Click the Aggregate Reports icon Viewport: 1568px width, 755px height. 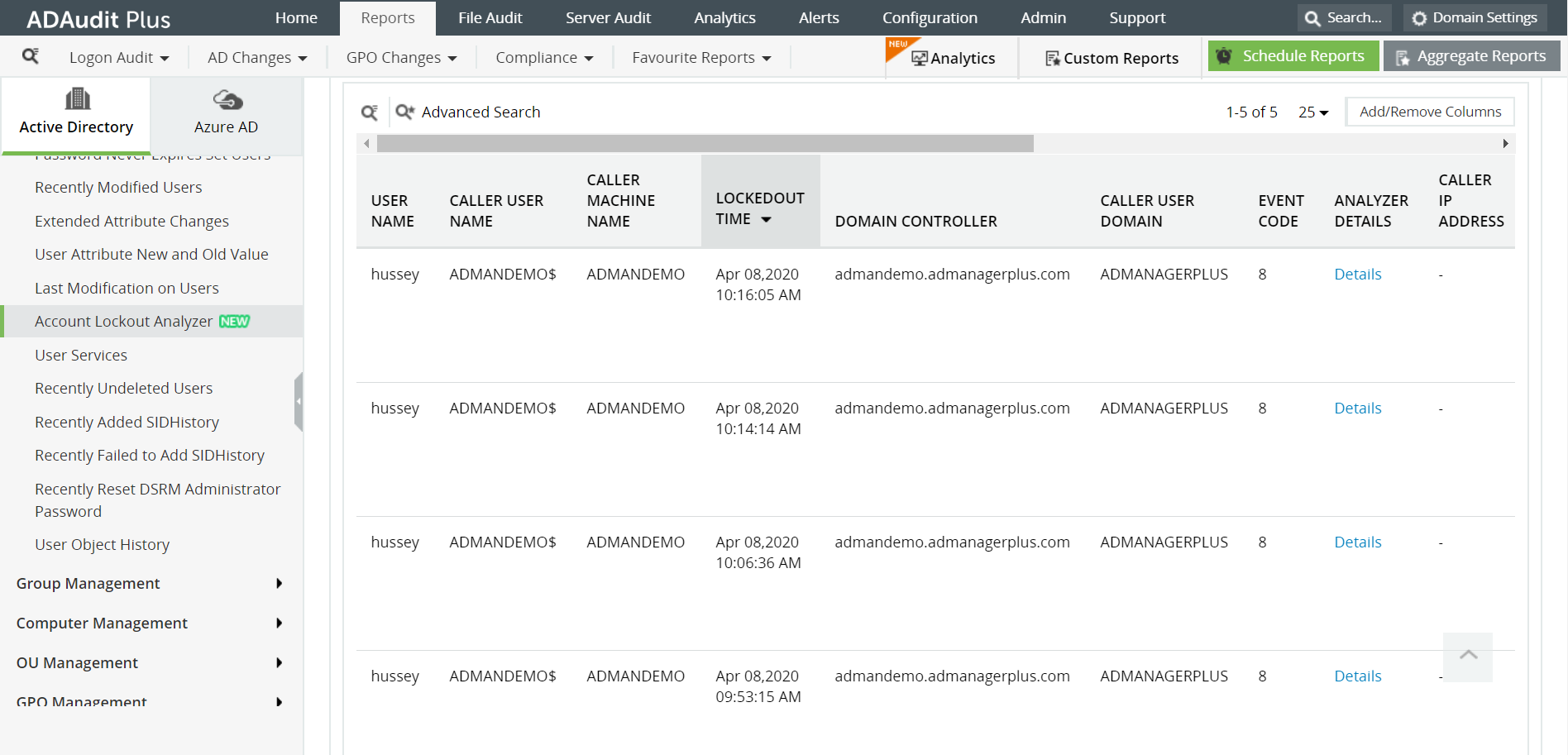[1402, 56]
